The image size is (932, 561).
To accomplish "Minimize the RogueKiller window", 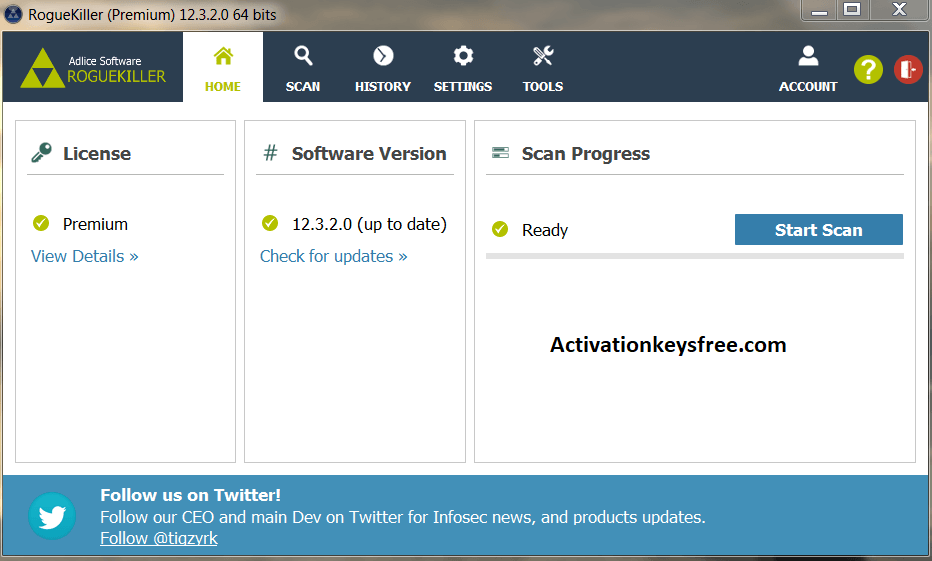I will (x=820, y=10).
